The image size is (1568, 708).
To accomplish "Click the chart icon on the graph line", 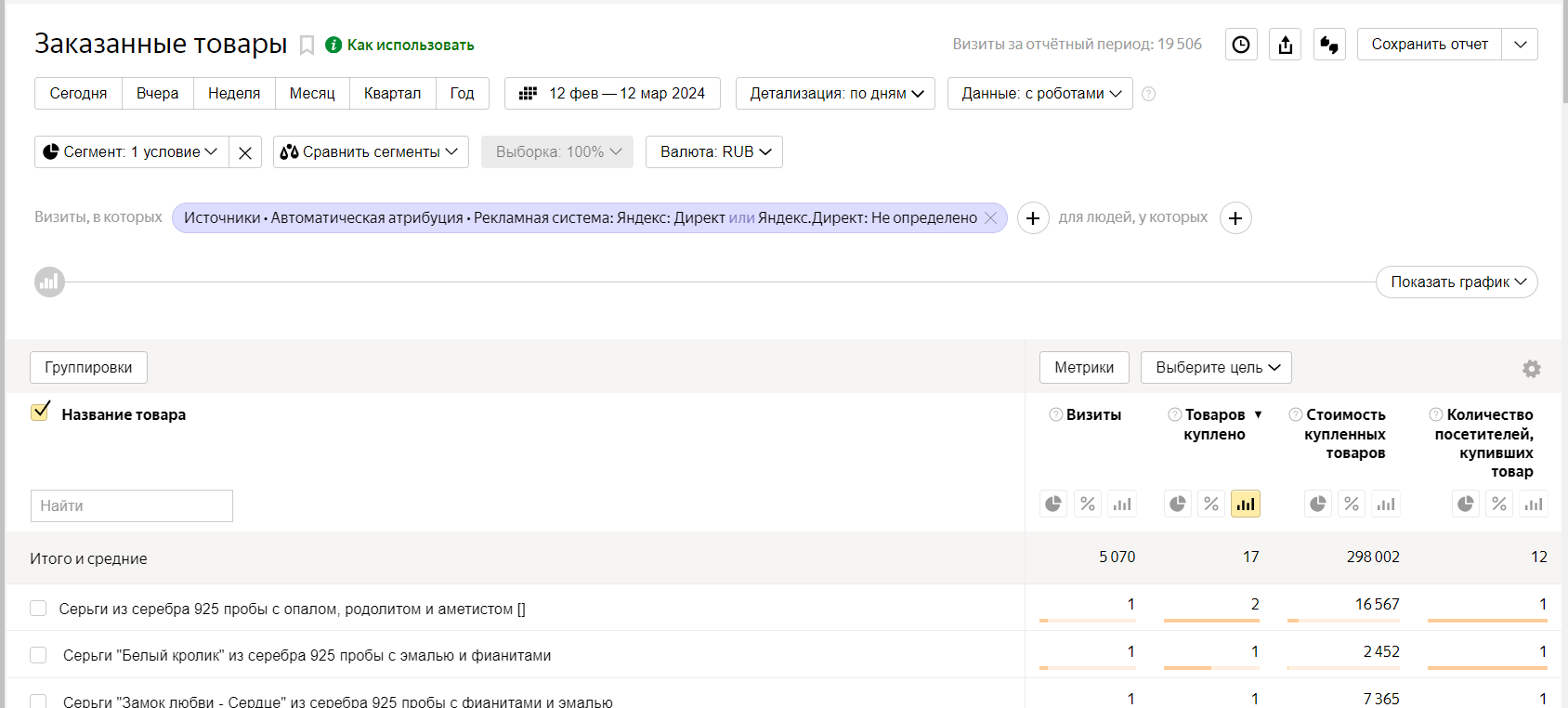I will pyautogui.click(x=49, y=282).
